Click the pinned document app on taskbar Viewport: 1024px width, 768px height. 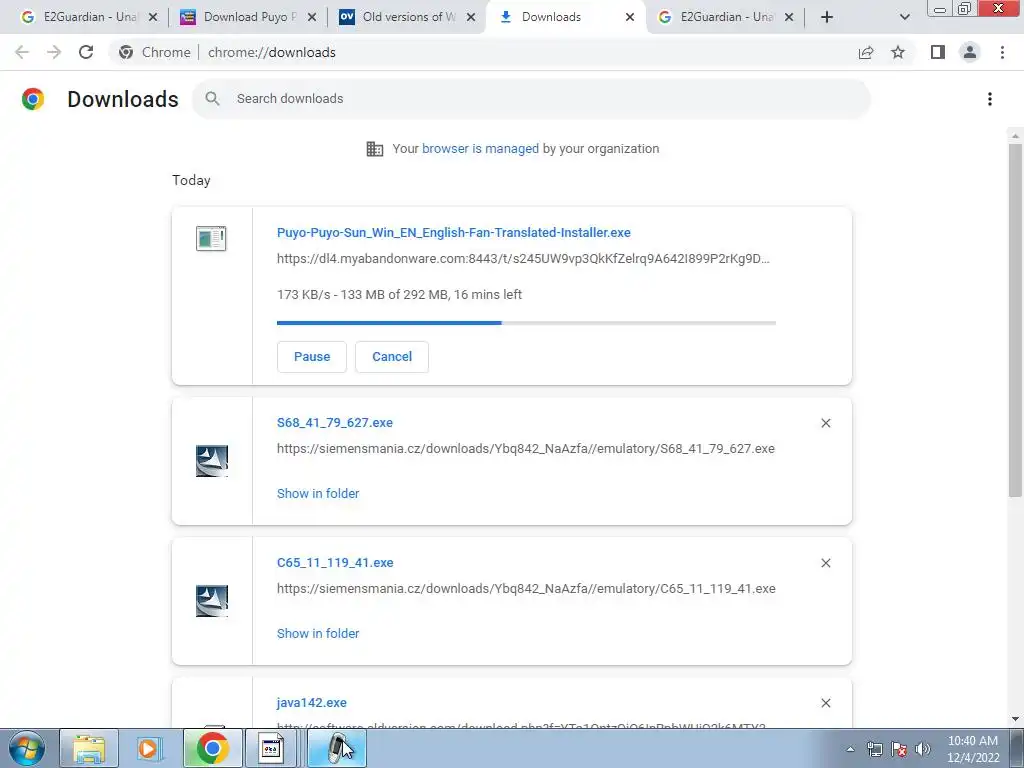click(271, 748)
